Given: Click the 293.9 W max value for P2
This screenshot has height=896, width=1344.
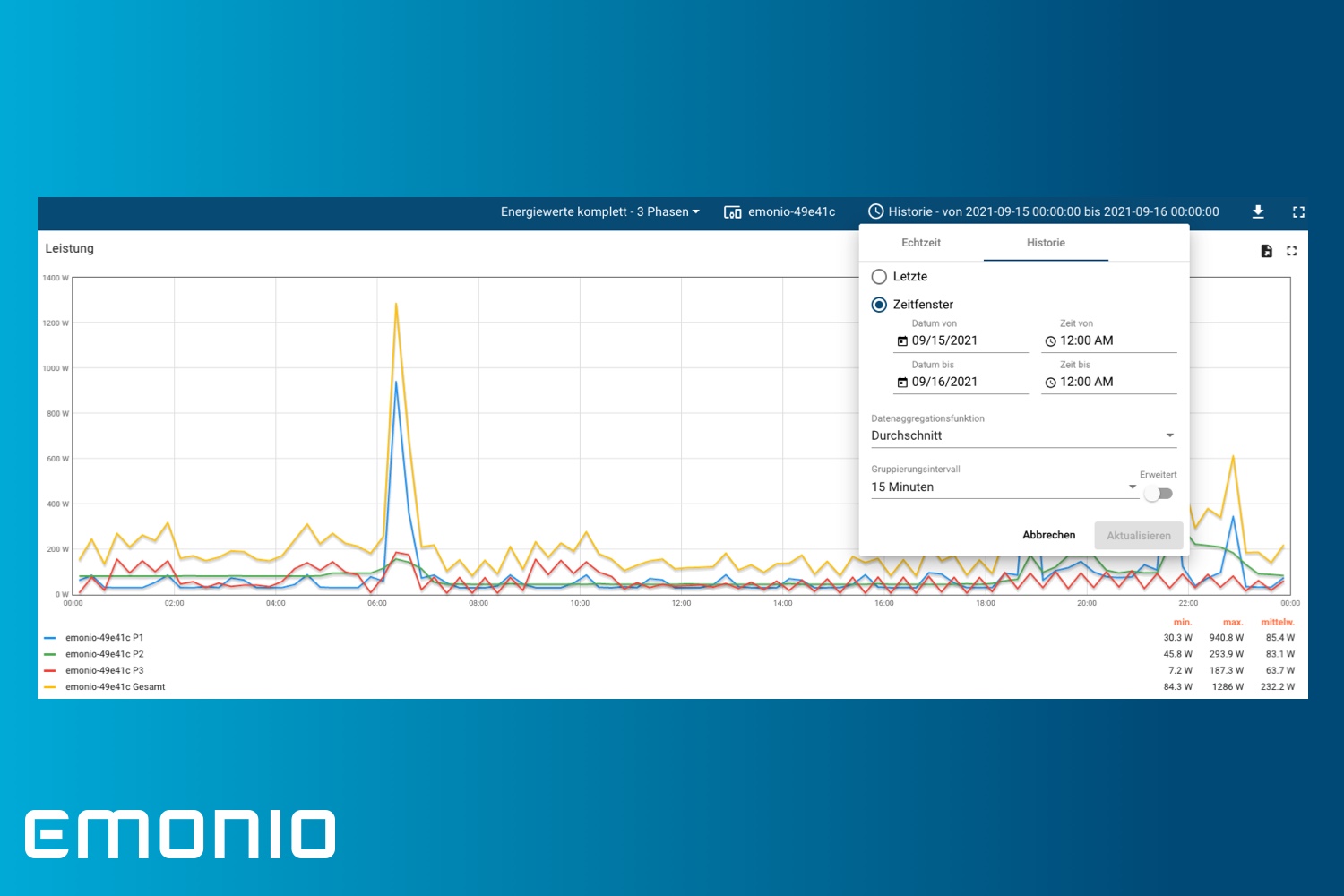Looking at the screenshot, I should 1227,654.
